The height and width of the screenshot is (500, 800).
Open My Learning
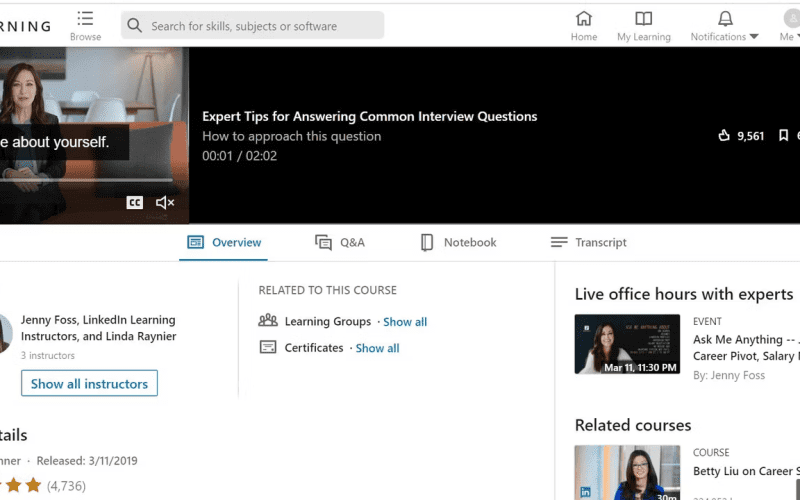pyautogui.click(x=643, y=26)
